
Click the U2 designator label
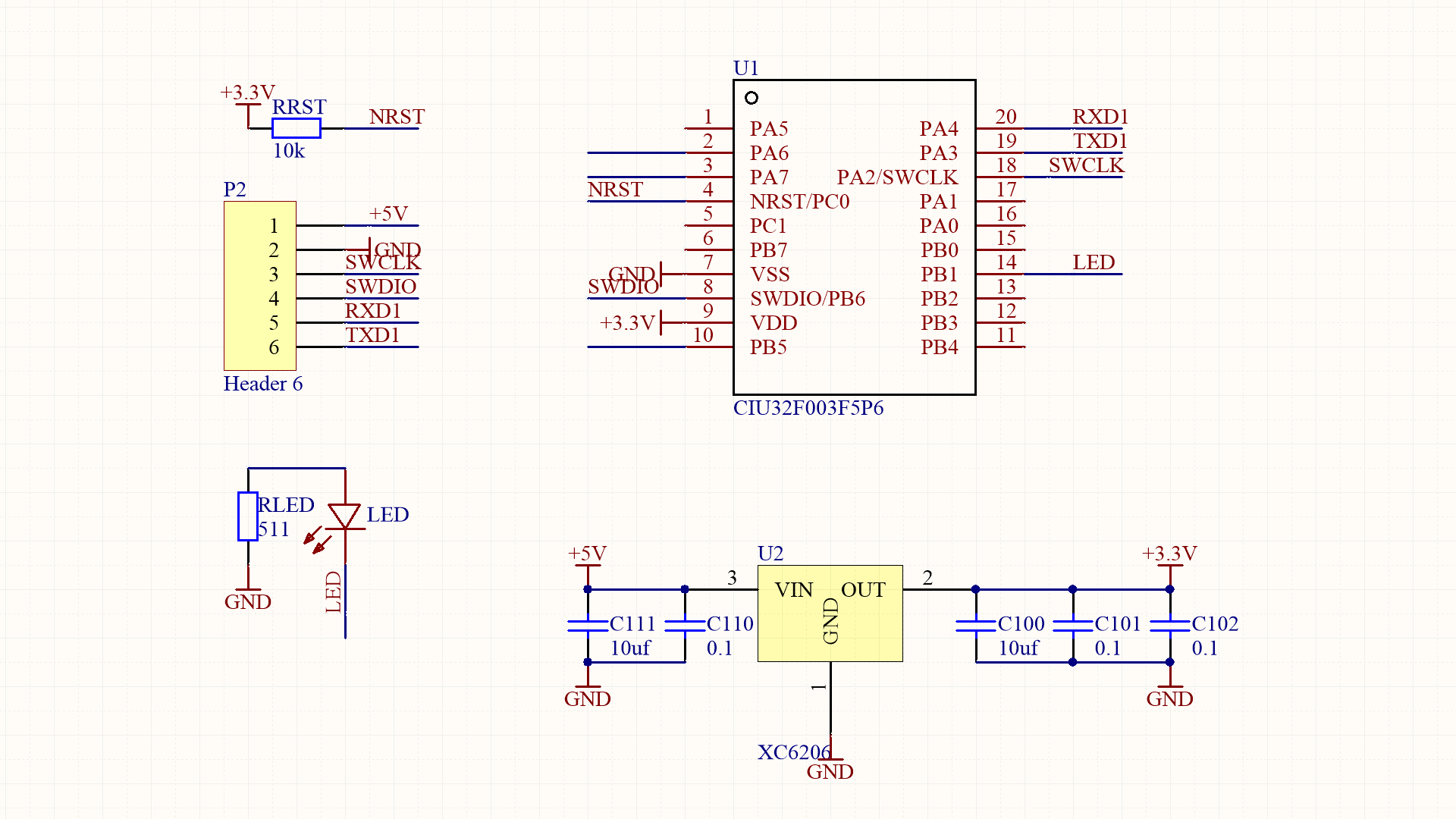(x=770, y=554)
